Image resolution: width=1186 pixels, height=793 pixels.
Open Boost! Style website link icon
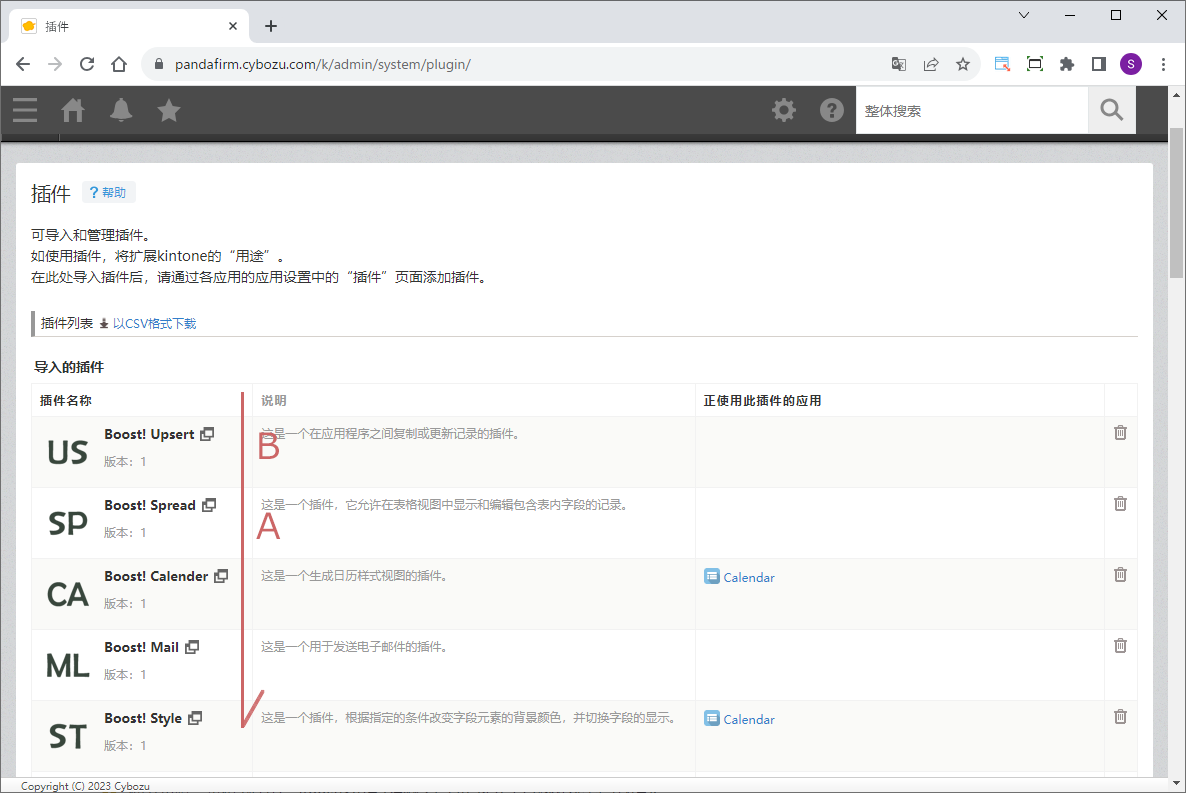[195, 718]
